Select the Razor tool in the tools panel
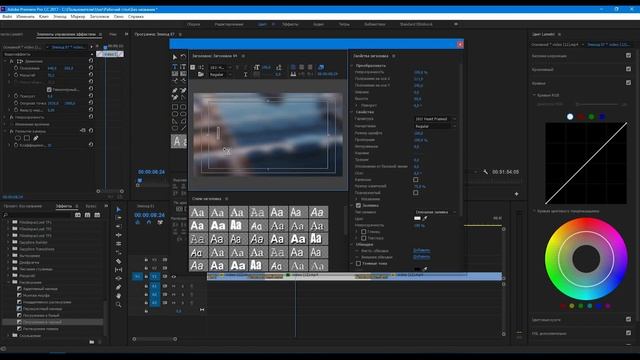 pos(119,261)
